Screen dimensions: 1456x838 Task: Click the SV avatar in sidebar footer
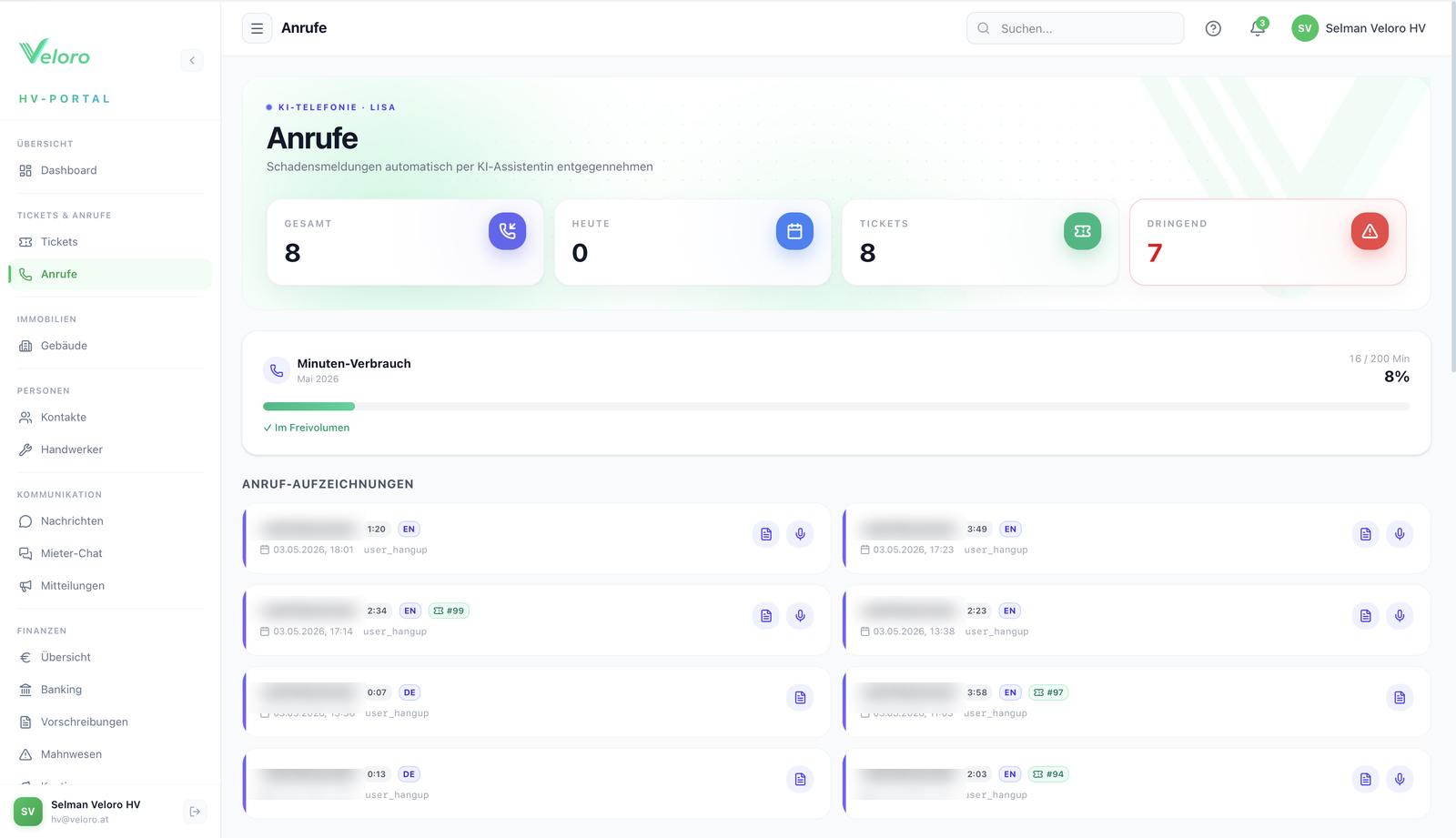28,812
